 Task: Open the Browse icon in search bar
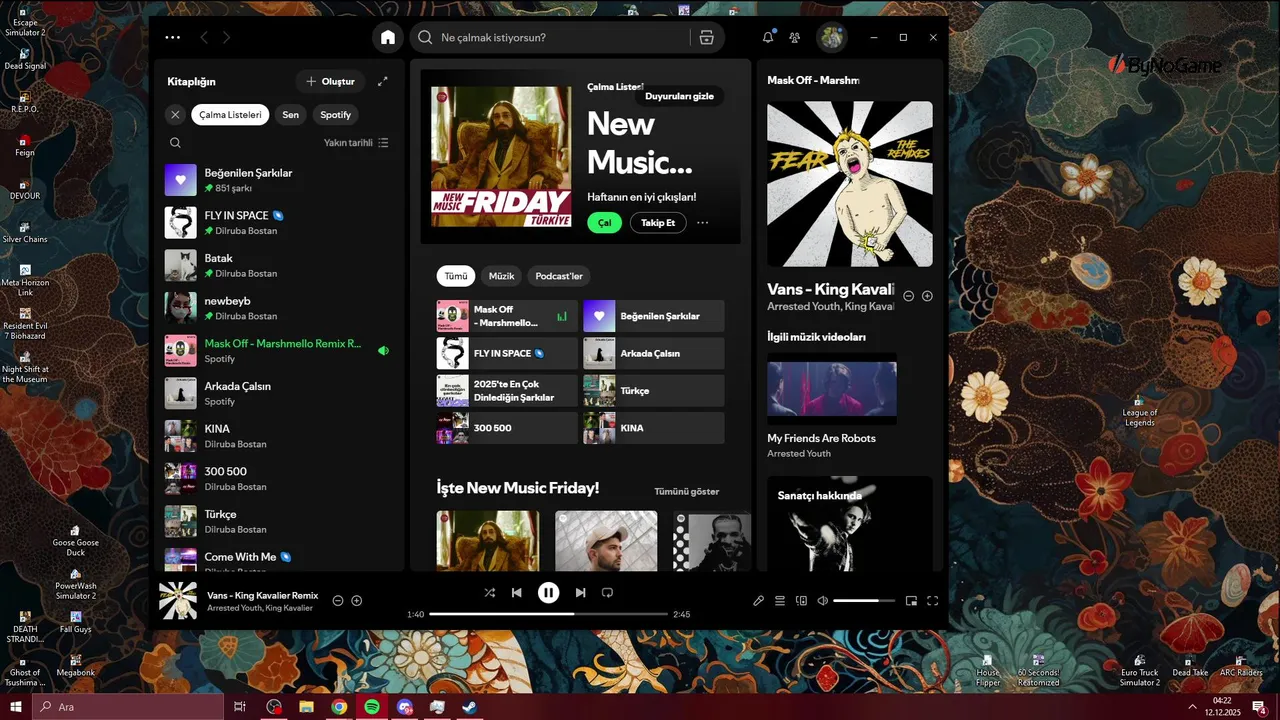point(706,37)
